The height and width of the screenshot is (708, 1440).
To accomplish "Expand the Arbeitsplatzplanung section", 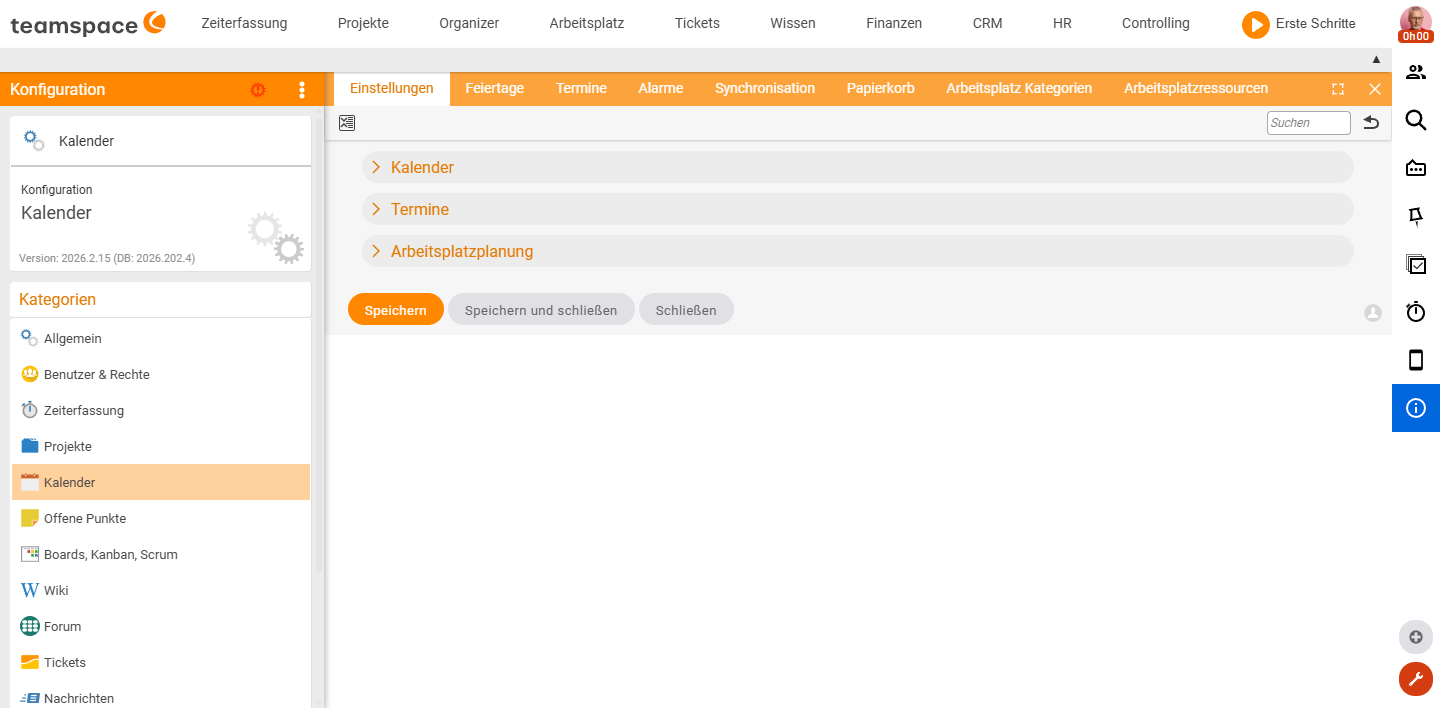I will [857, 251].
